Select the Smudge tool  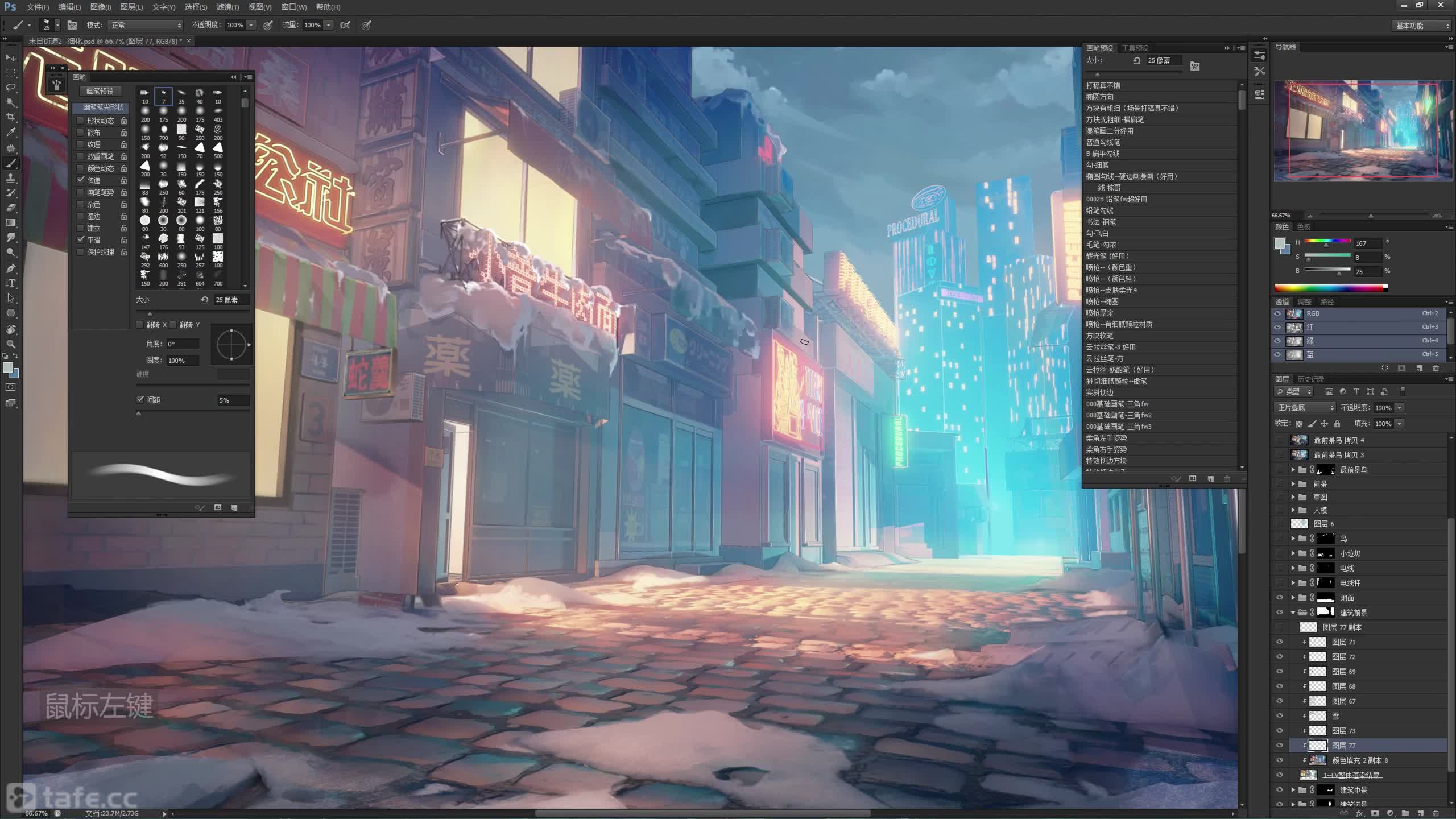point(11,238)
